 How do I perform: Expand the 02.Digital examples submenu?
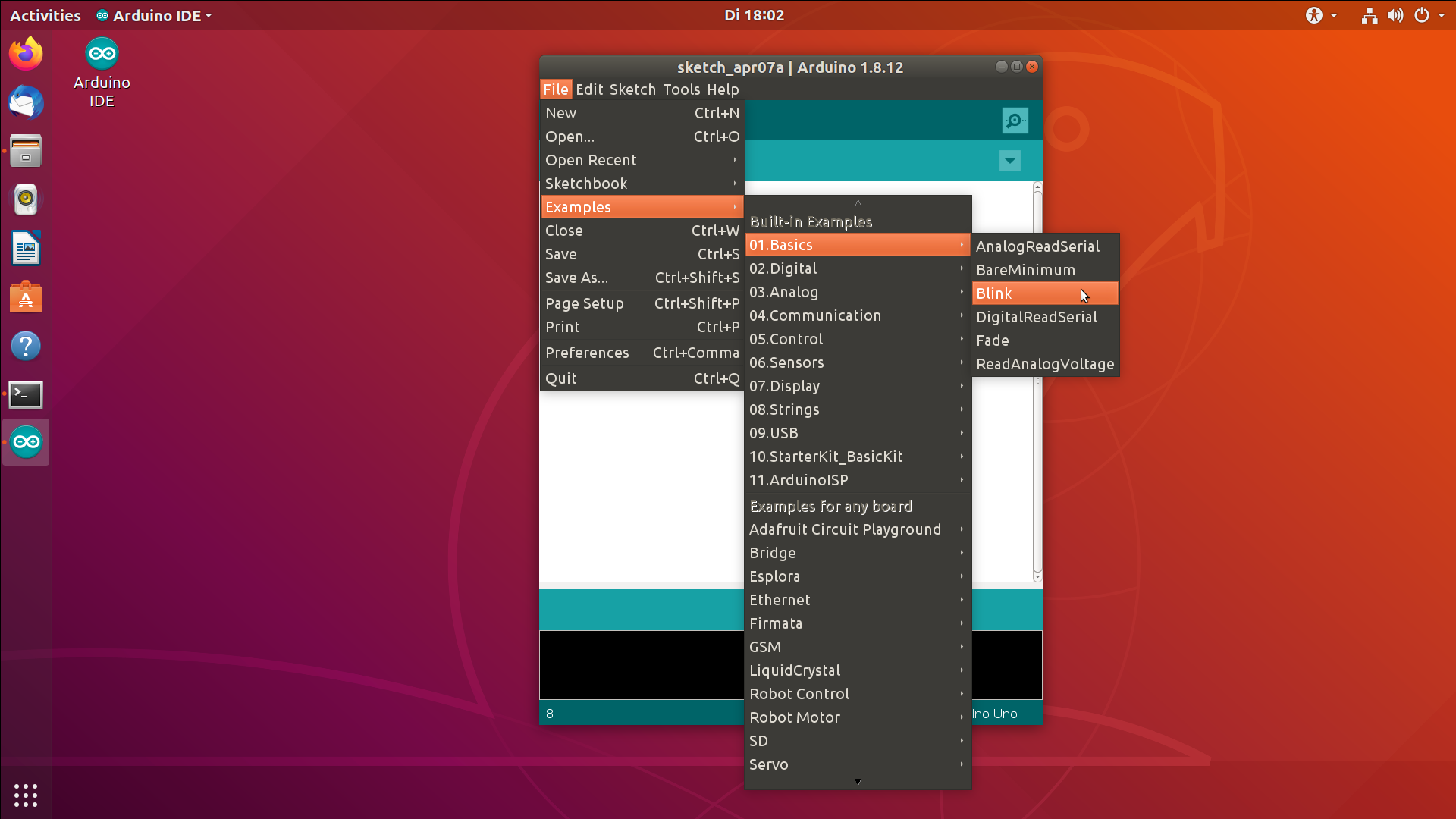point(858,268)
